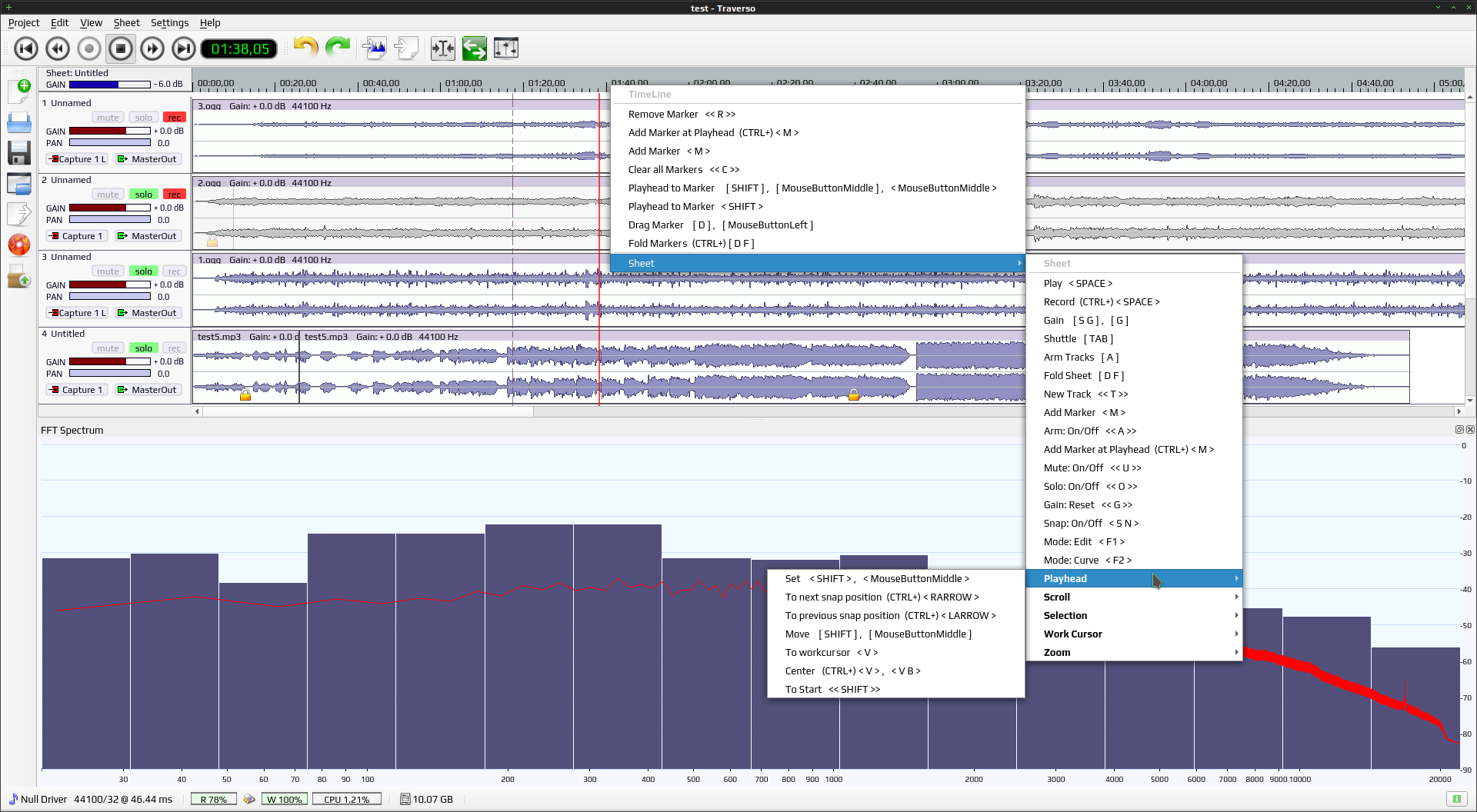Image resolution: width=1477 pixels, height=812 pixels.
Task: Click the 01:38,05 time display
Action: (x=240, y=49)
